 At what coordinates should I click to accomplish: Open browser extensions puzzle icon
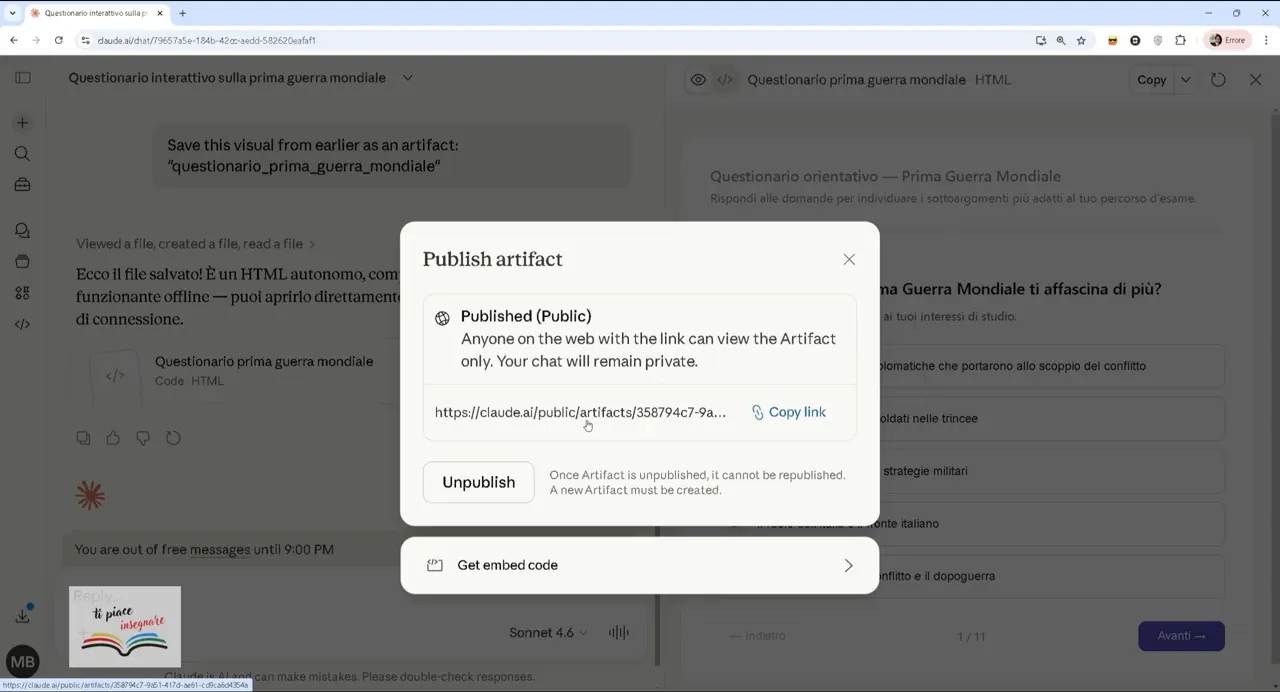[x=1180, y=40]
